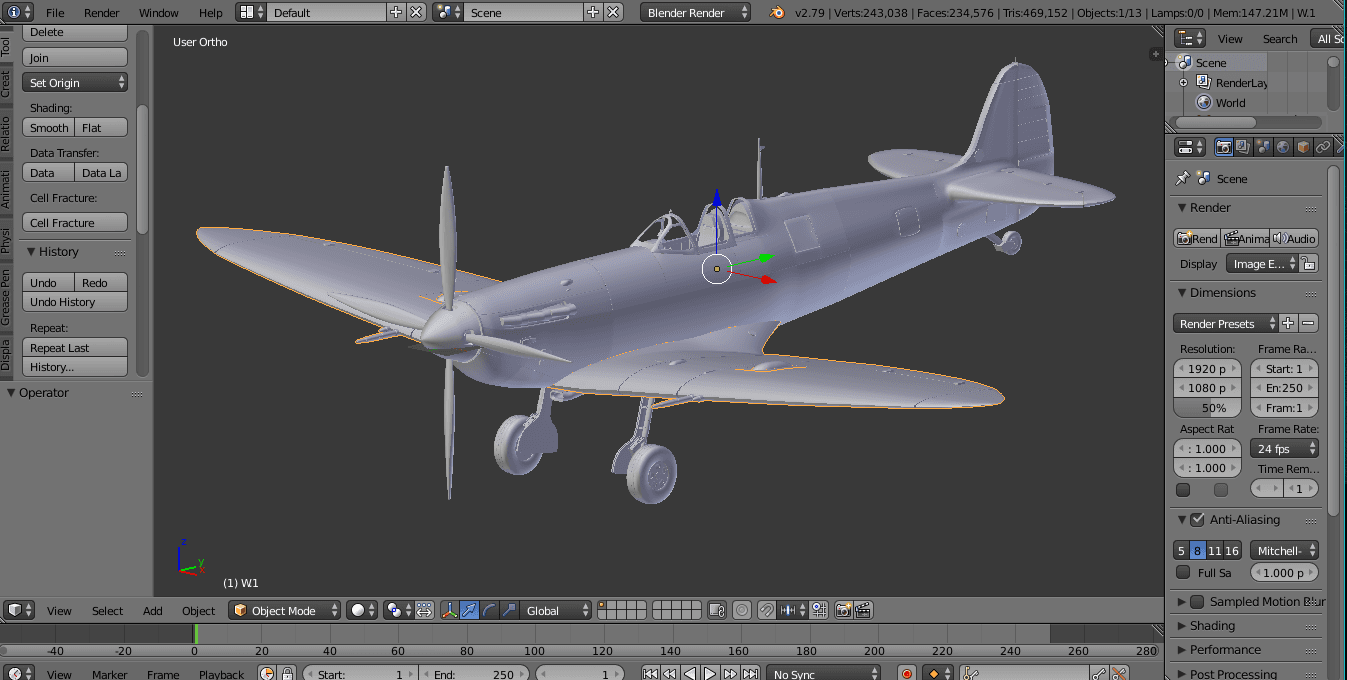Open the 3D View editor type selector

[20, 610]
